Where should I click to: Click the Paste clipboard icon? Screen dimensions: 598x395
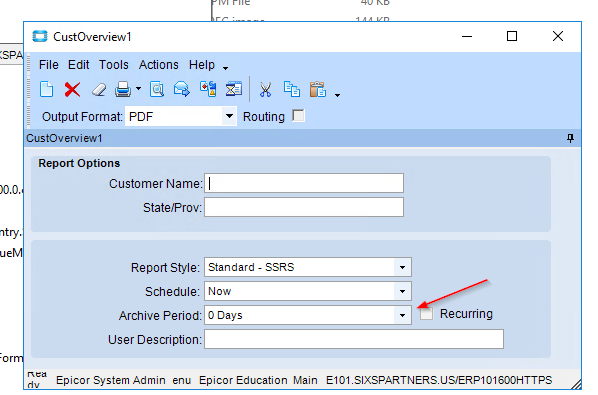point(318,90)
